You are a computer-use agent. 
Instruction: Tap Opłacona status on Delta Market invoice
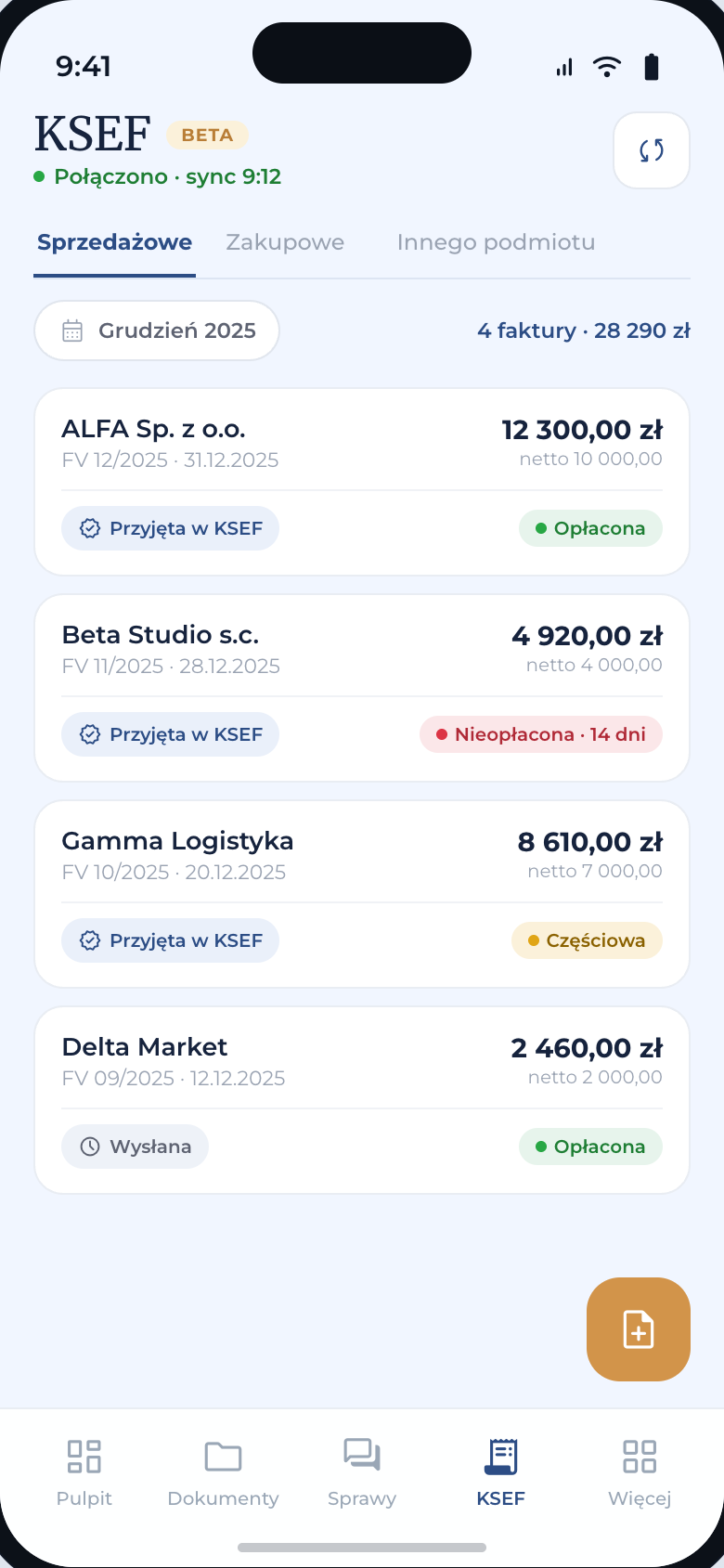(590, 1147)
